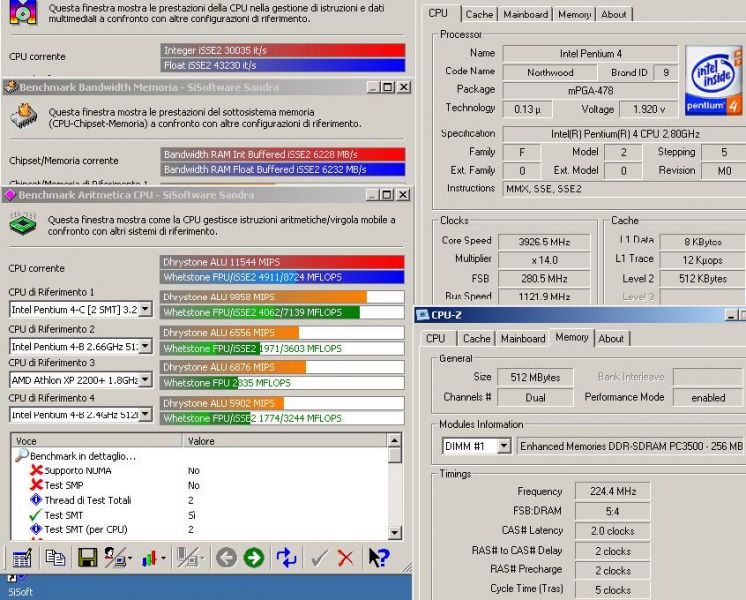This screenshot has width=746, height=600.
Task: Click the Performance Mode enabled value
Action: pos(708,397)
